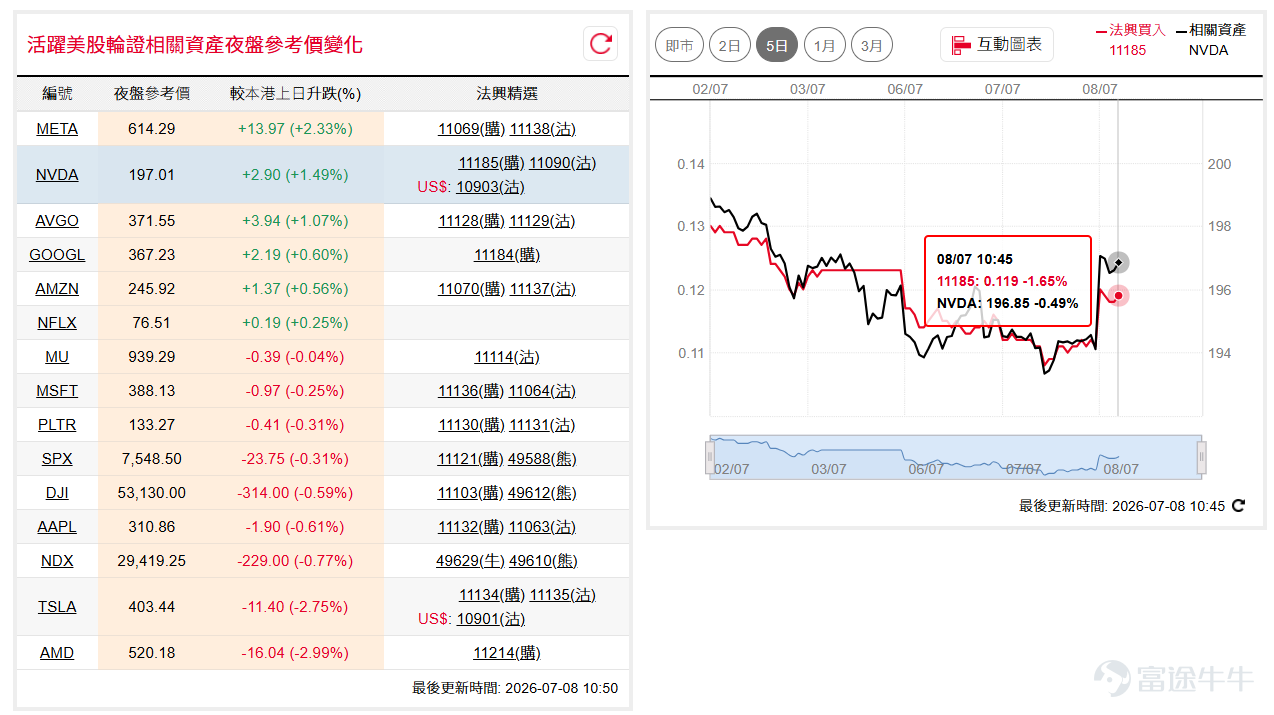The width and height of the screenshot is (1274, 715).
Task: Open AVGO put warrant 11129
Action: point(543,221)
